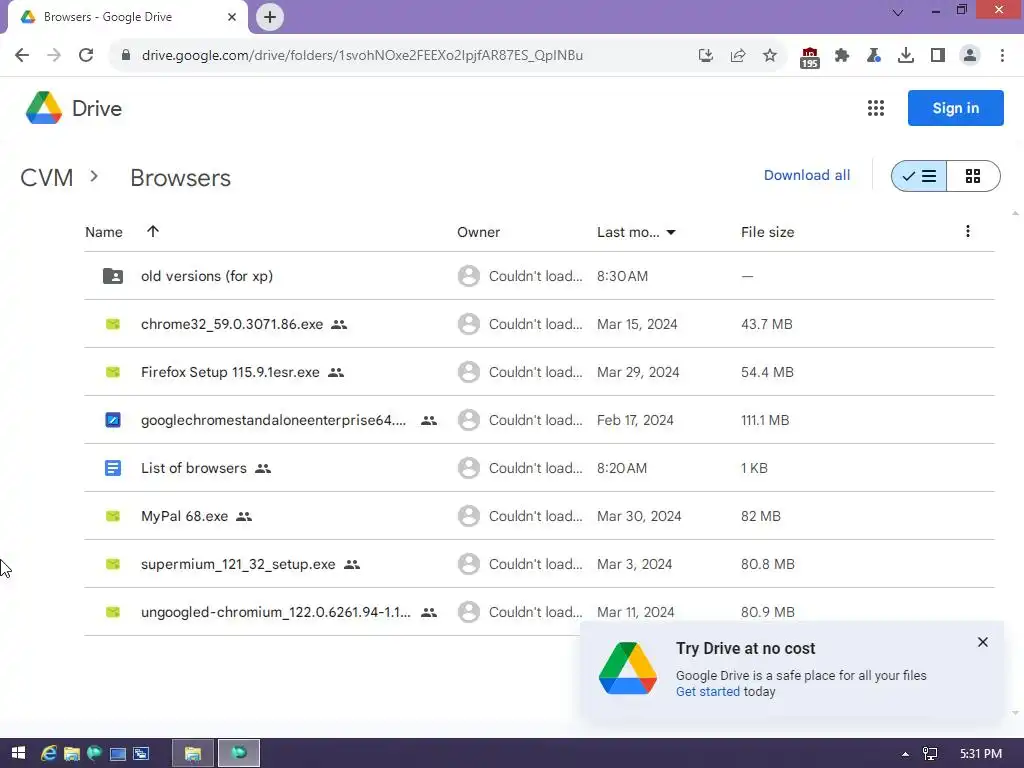Go back using the browser back arrow
1024x768 pixels.
click(x=22, y=56)
